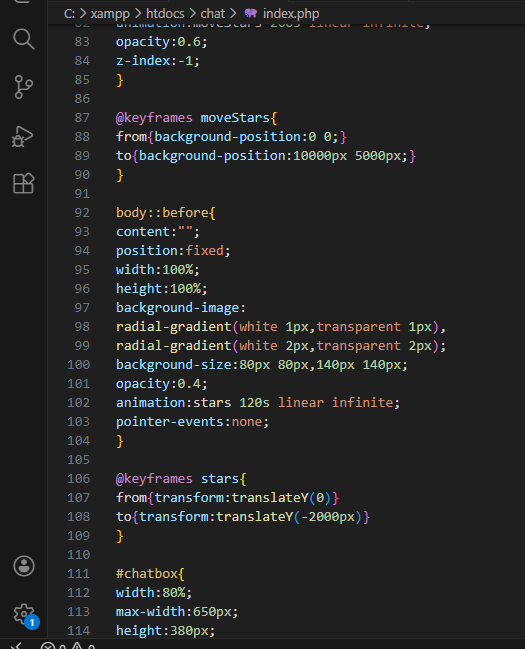
Task: Open the Search view in activity bar
Action: pos(24,39)
